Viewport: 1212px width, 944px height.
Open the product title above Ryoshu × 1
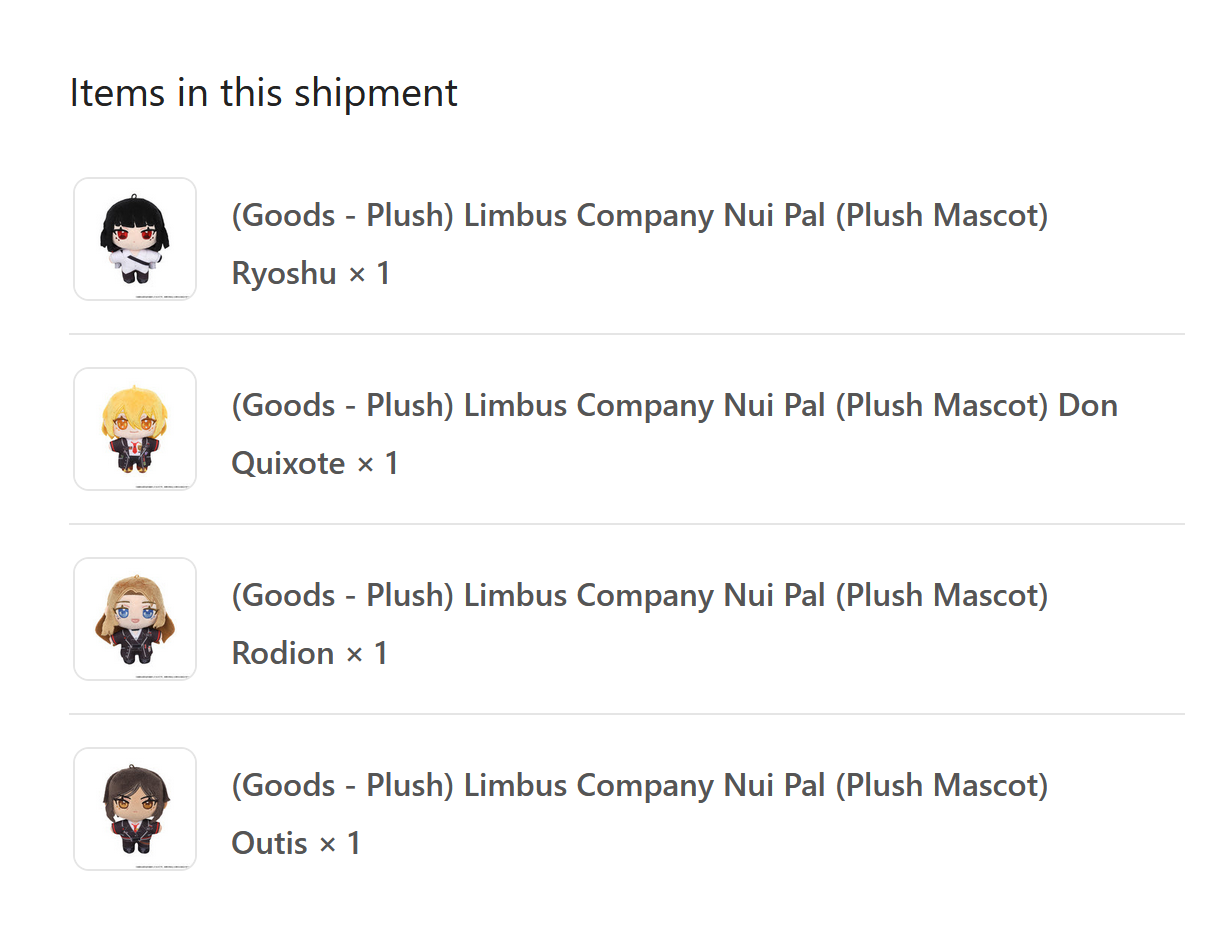(640, 215)
